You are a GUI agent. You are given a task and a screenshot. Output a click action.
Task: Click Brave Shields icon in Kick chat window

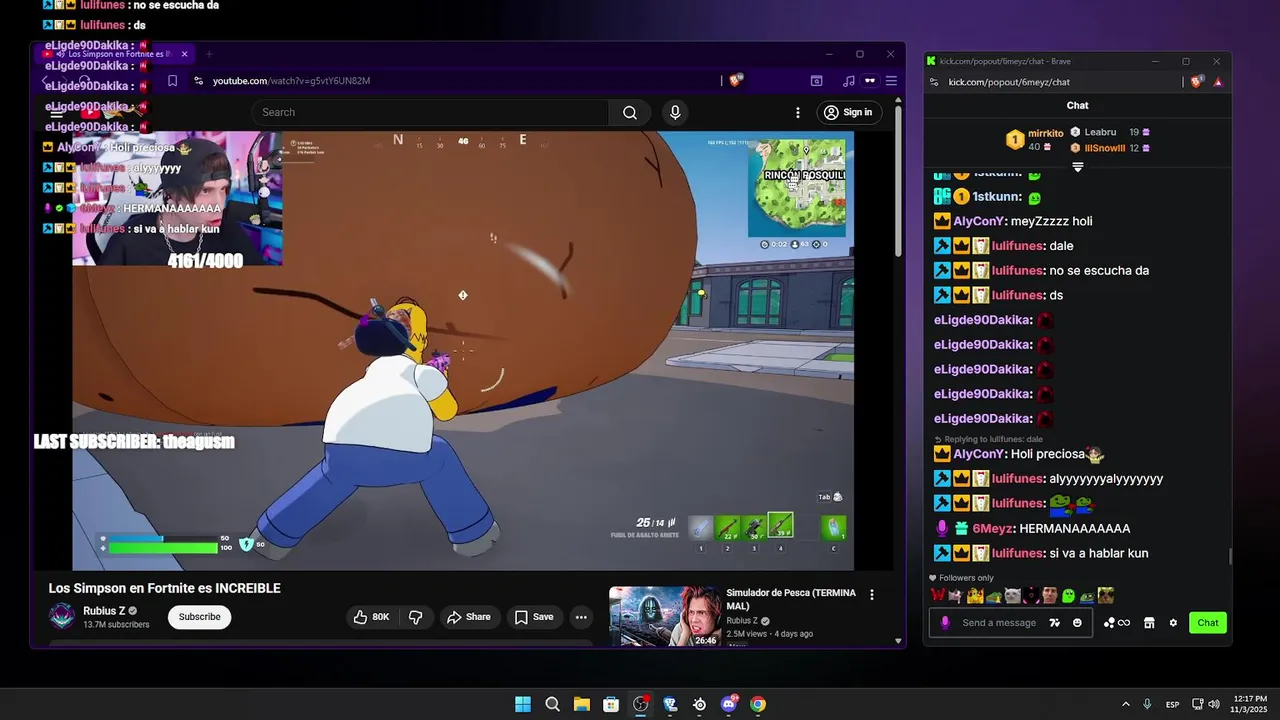pos(1197,82)
